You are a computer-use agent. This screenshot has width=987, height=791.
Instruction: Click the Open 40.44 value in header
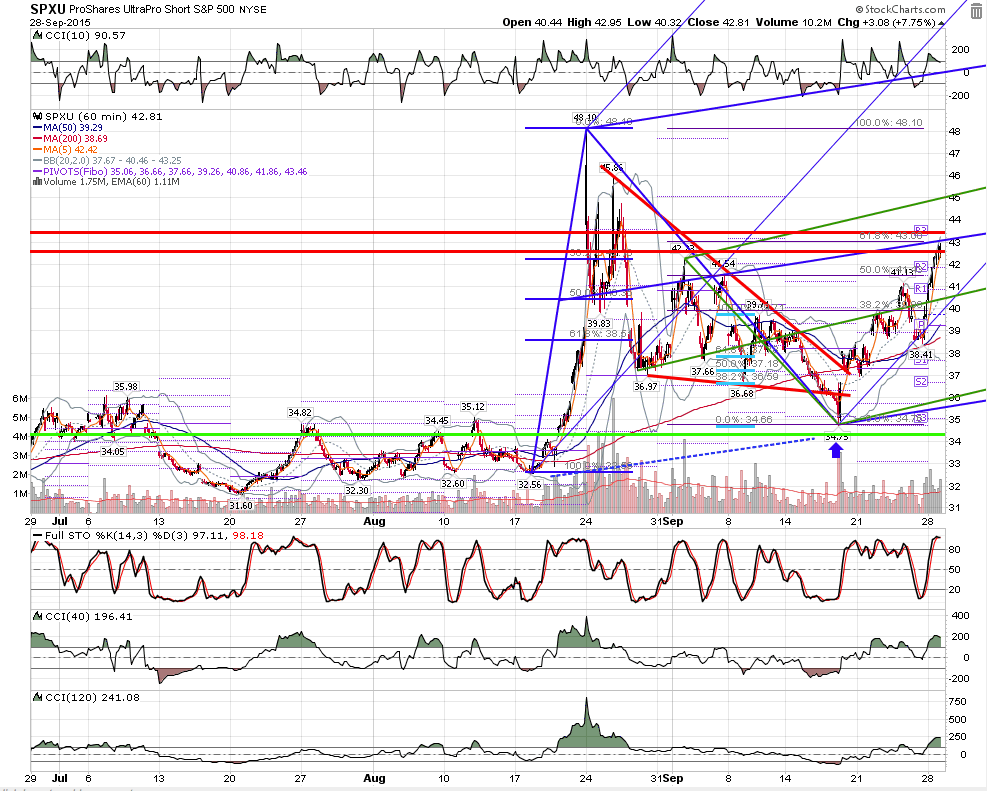532,23
